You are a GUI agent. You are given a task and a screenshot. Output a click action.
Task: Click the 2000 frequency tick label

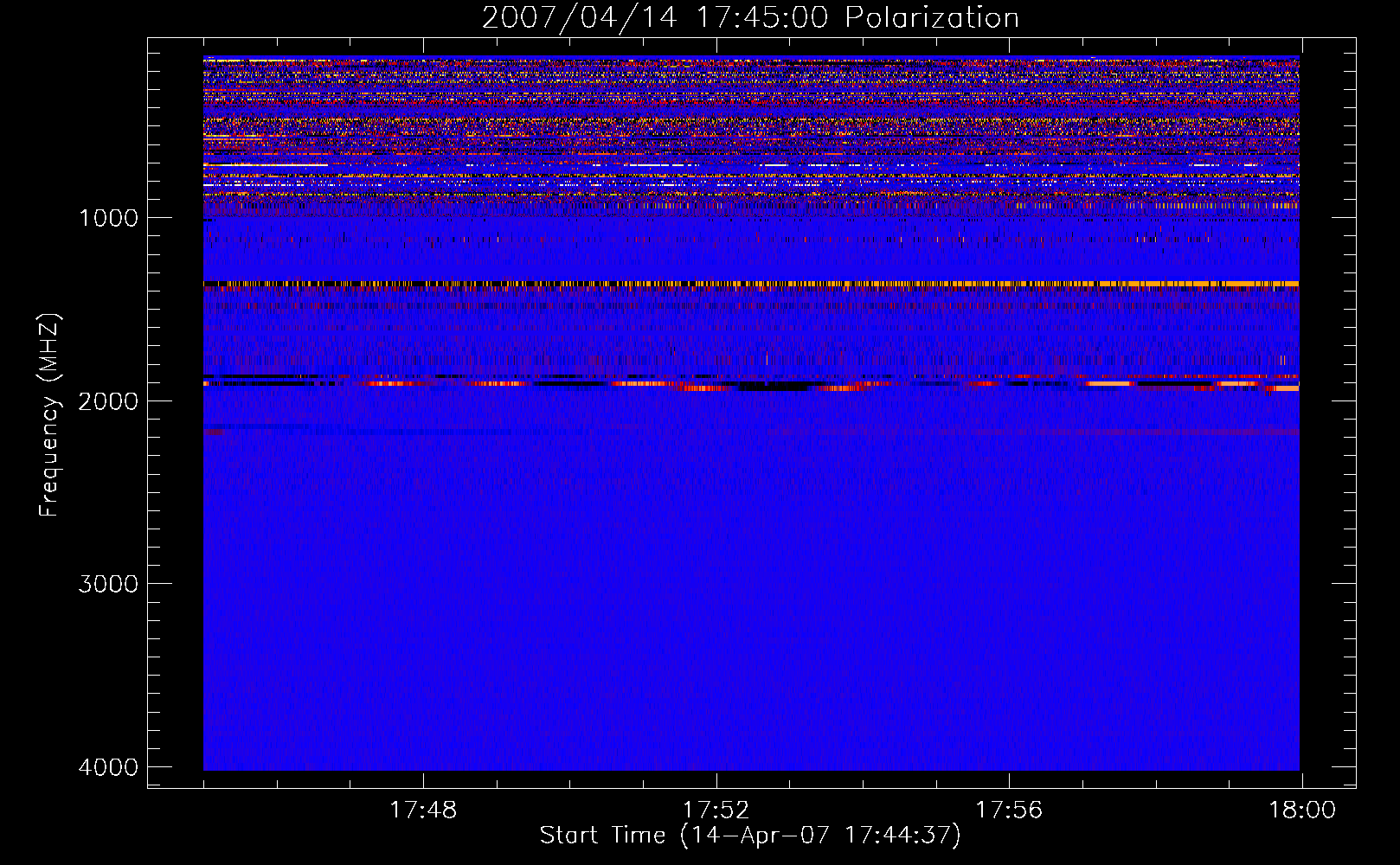108,400
